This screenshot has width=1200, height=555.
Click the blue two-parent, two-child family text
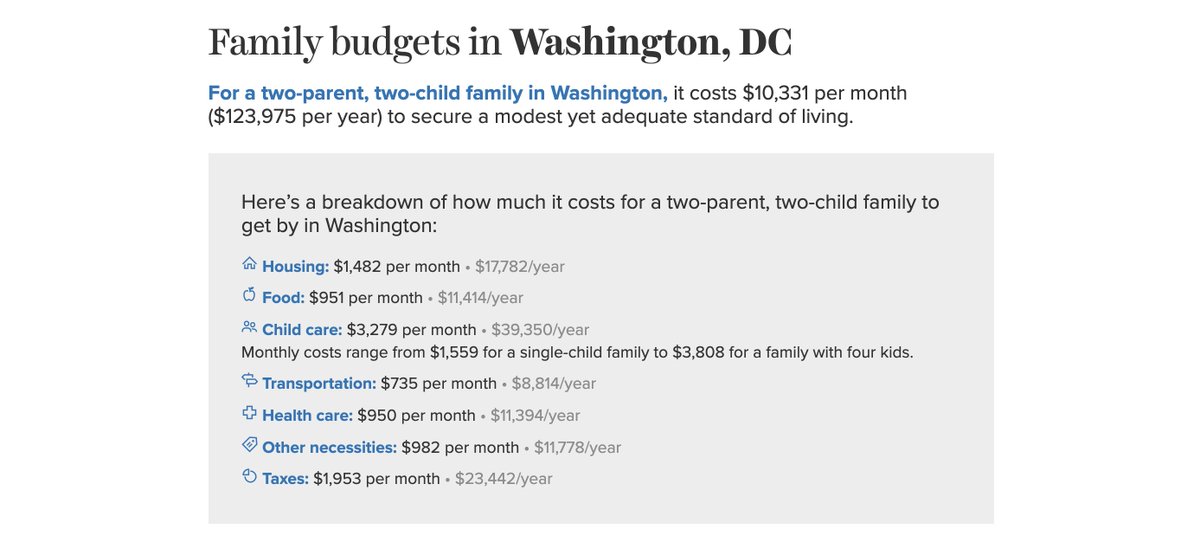tap(437, 94)
